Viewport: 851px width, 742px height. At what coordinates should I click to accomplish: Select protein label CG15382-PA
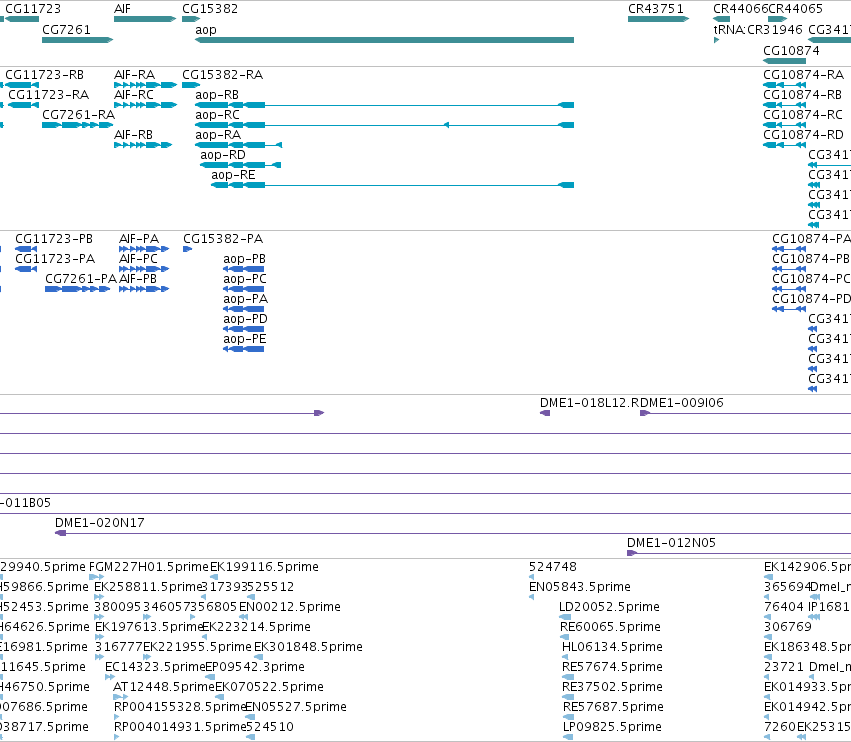coord(223,239)
